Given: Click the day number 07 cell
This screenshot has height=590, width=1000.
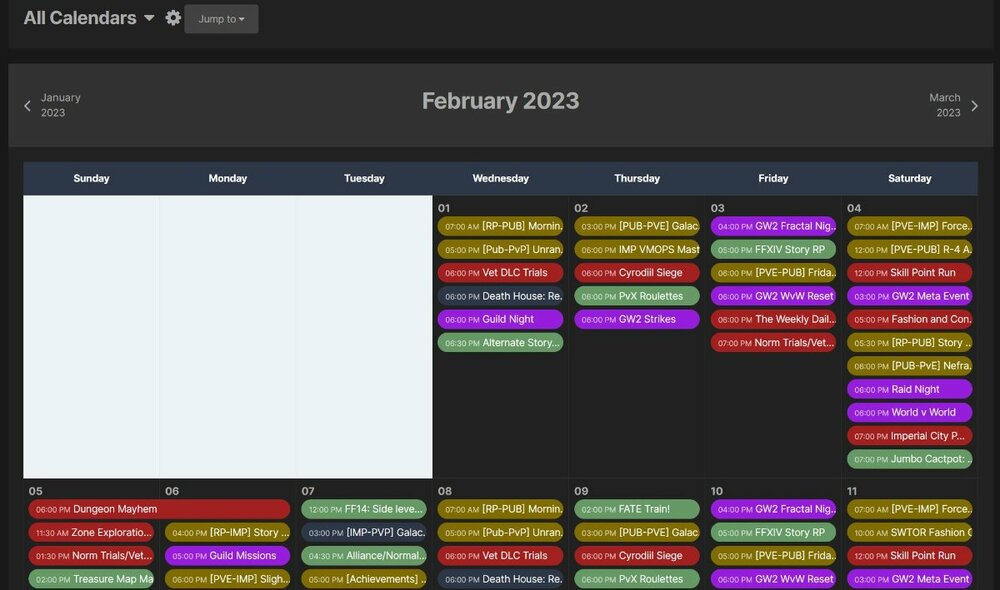Looking at the screenshot, I should (x=308, y=491).
